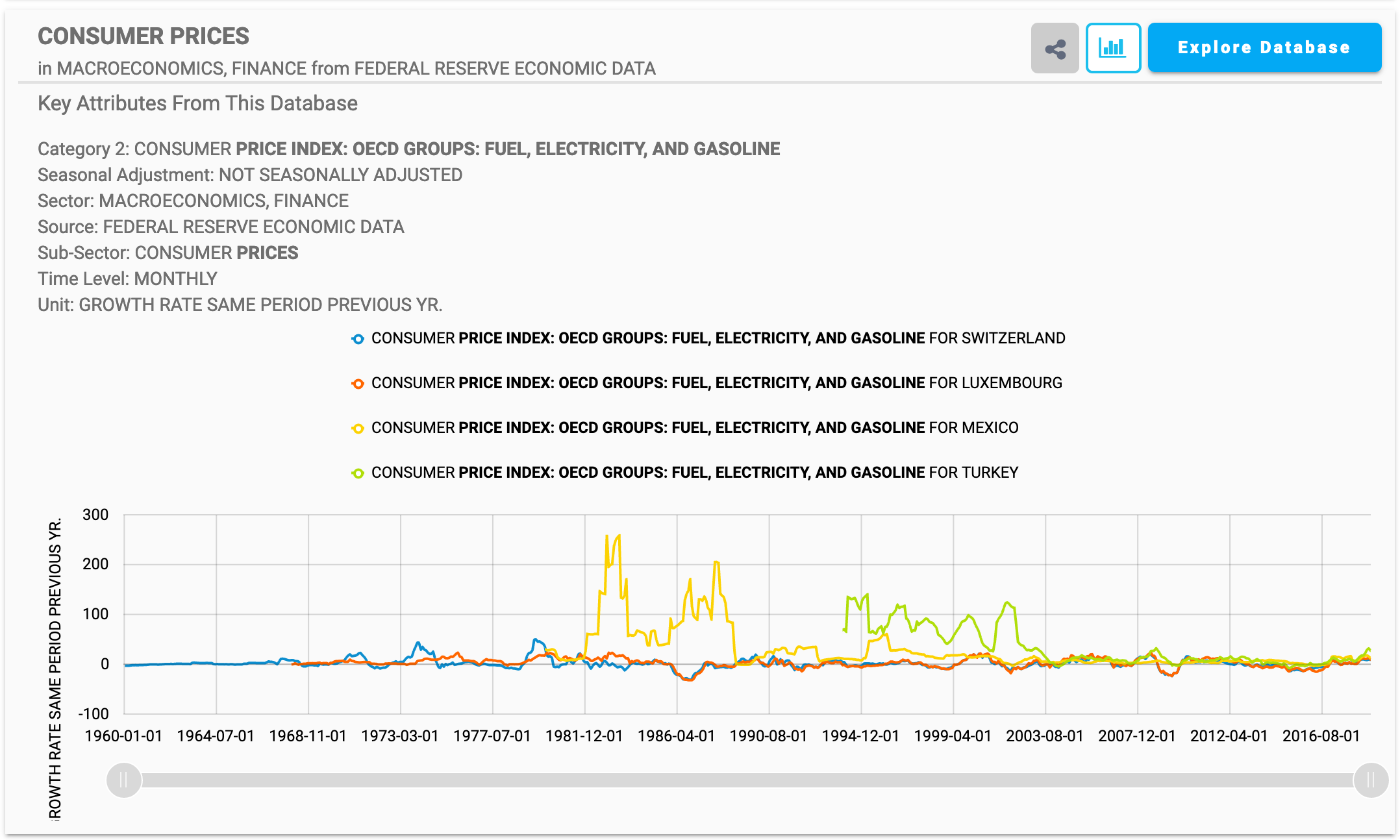
Task: Click the -100 y-axis value
Action: (x=94, y=714)
